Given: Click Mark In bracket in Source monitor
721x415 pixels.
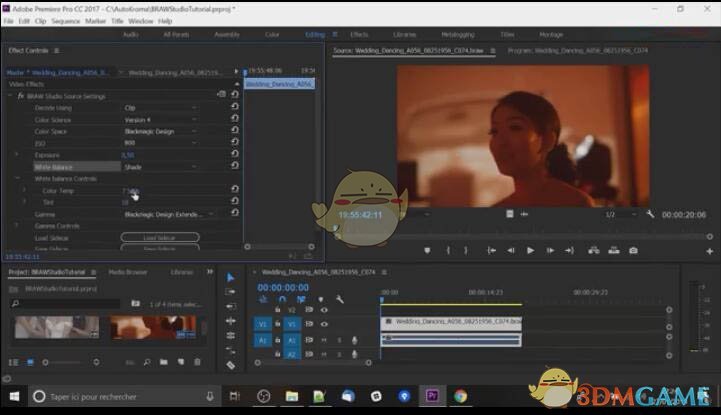Looking at the screenshot, I should [x=448, y=250].
